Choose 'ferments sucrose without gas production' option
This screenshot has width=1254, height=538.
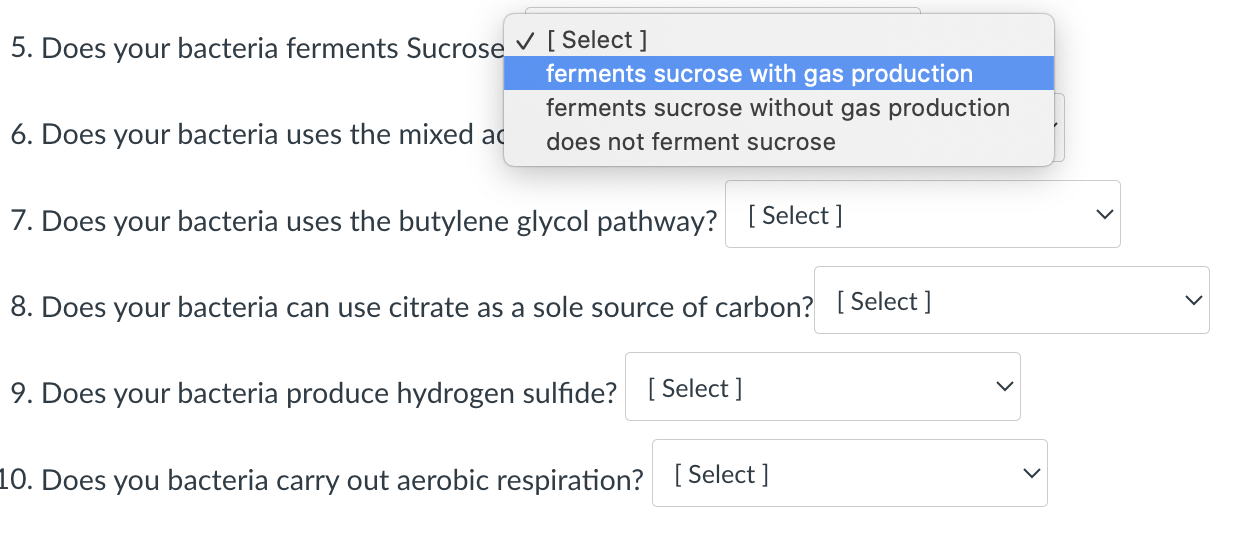point(777,108)
